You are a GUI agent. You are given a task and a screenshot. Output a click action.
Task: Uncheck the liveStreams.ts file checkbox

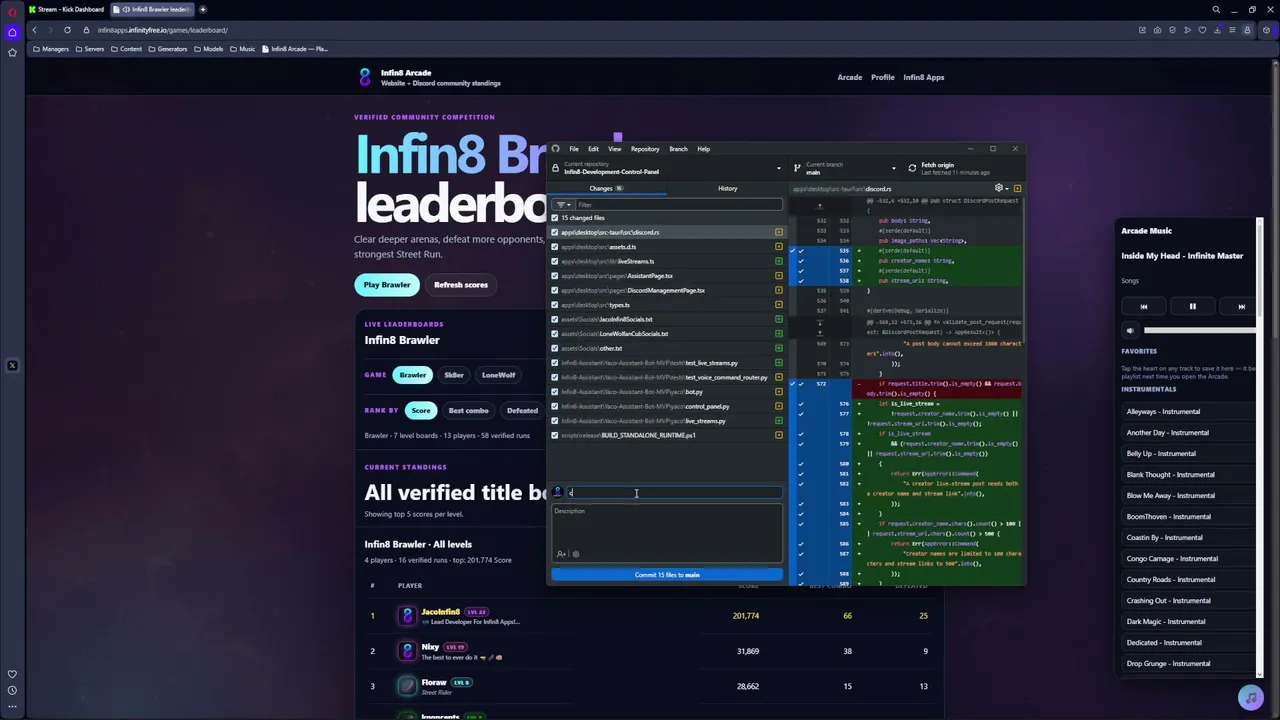coord(555,261)
